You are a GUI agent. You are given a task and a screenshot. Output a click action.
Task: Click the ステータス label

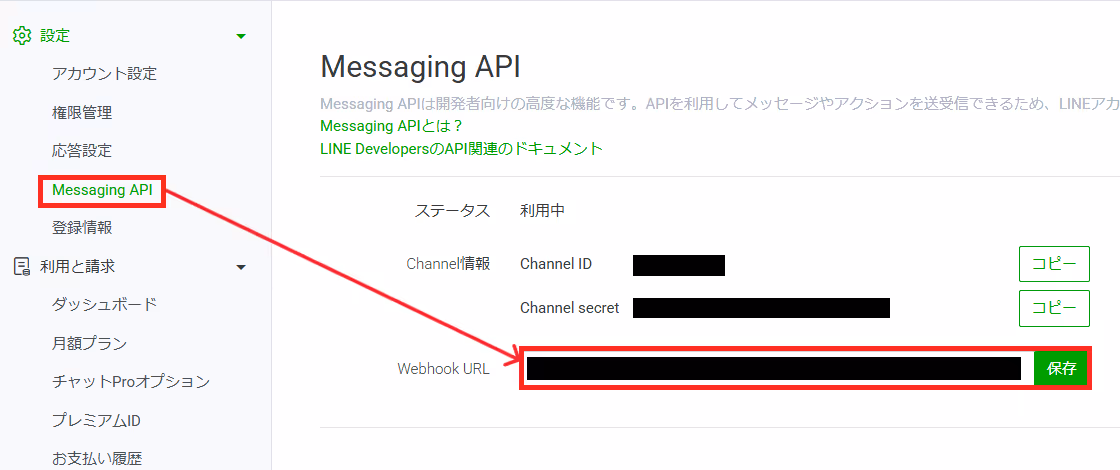tap(452, 211)
